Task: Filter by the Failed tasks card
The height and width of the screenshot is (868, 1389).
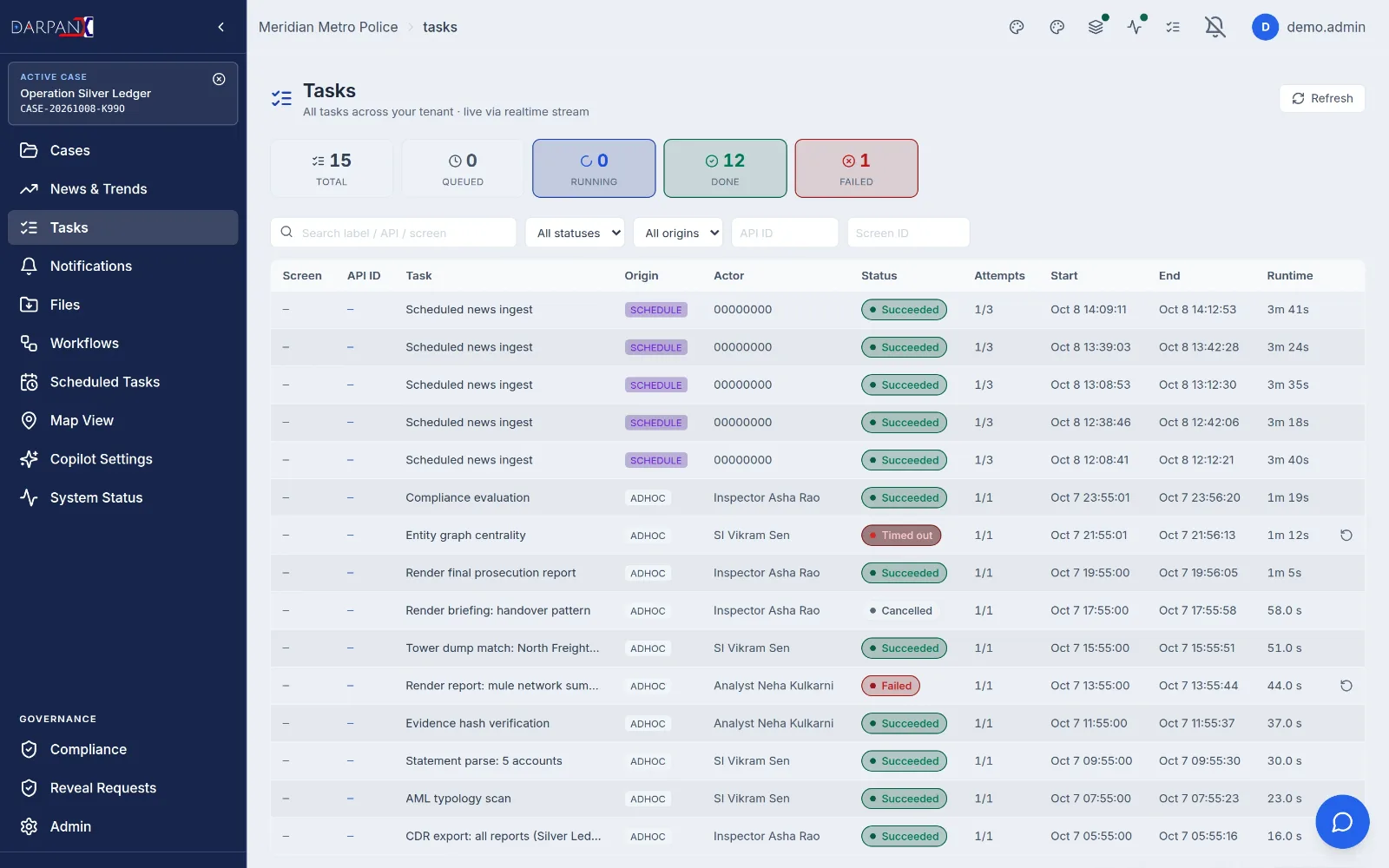Action: 856,168
